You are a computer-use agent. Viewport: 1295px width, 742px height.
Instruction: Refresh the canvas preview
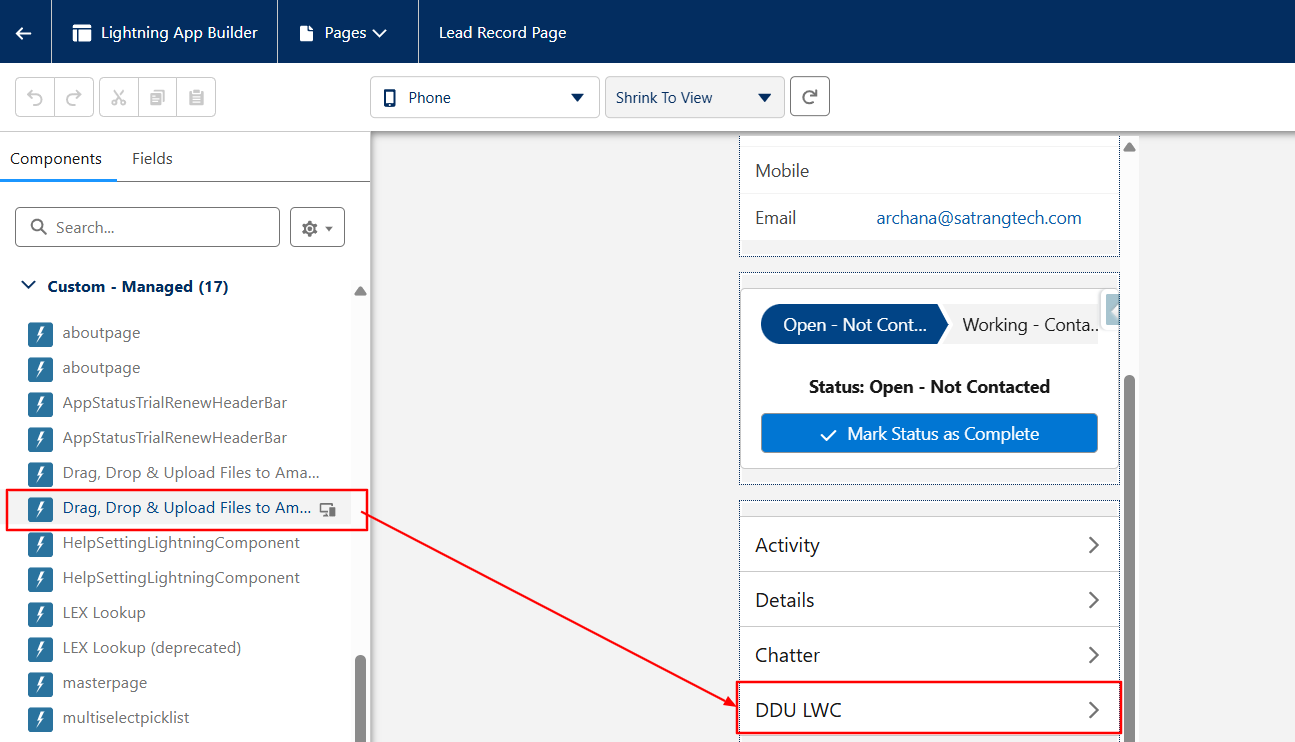click(x=810, y=97)
